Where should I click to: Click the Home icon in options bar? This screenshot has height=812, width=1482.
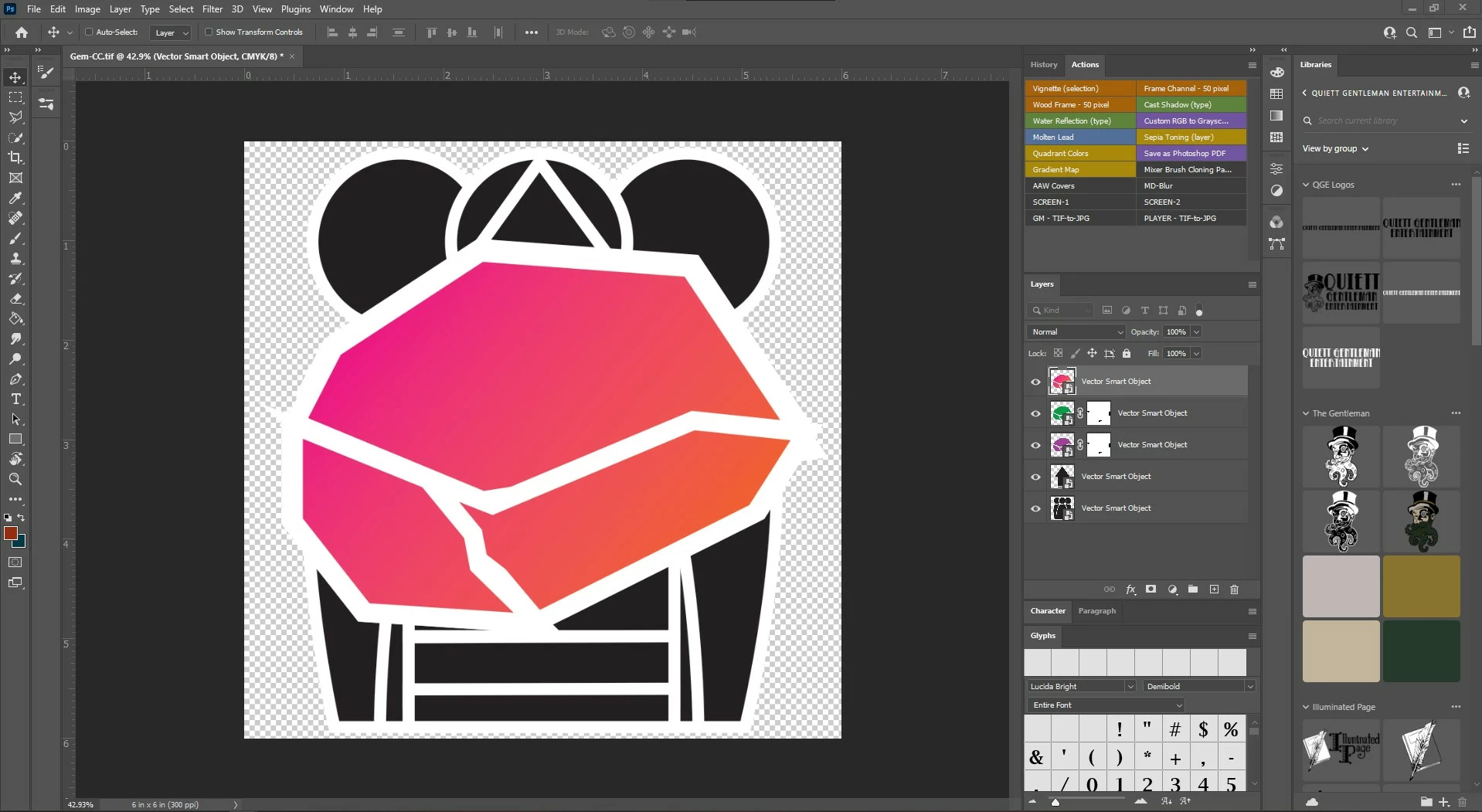coord(22,32)
